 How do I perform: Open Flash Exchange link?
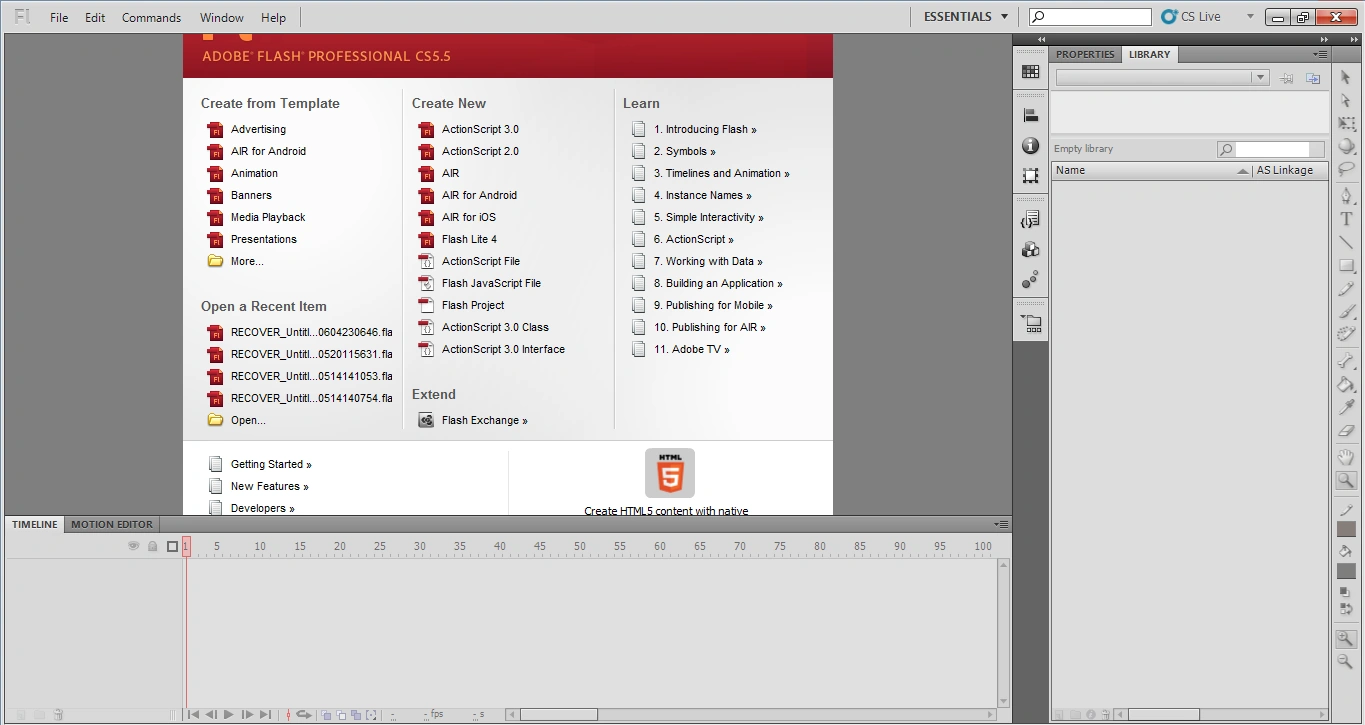(x=473, y=420)
